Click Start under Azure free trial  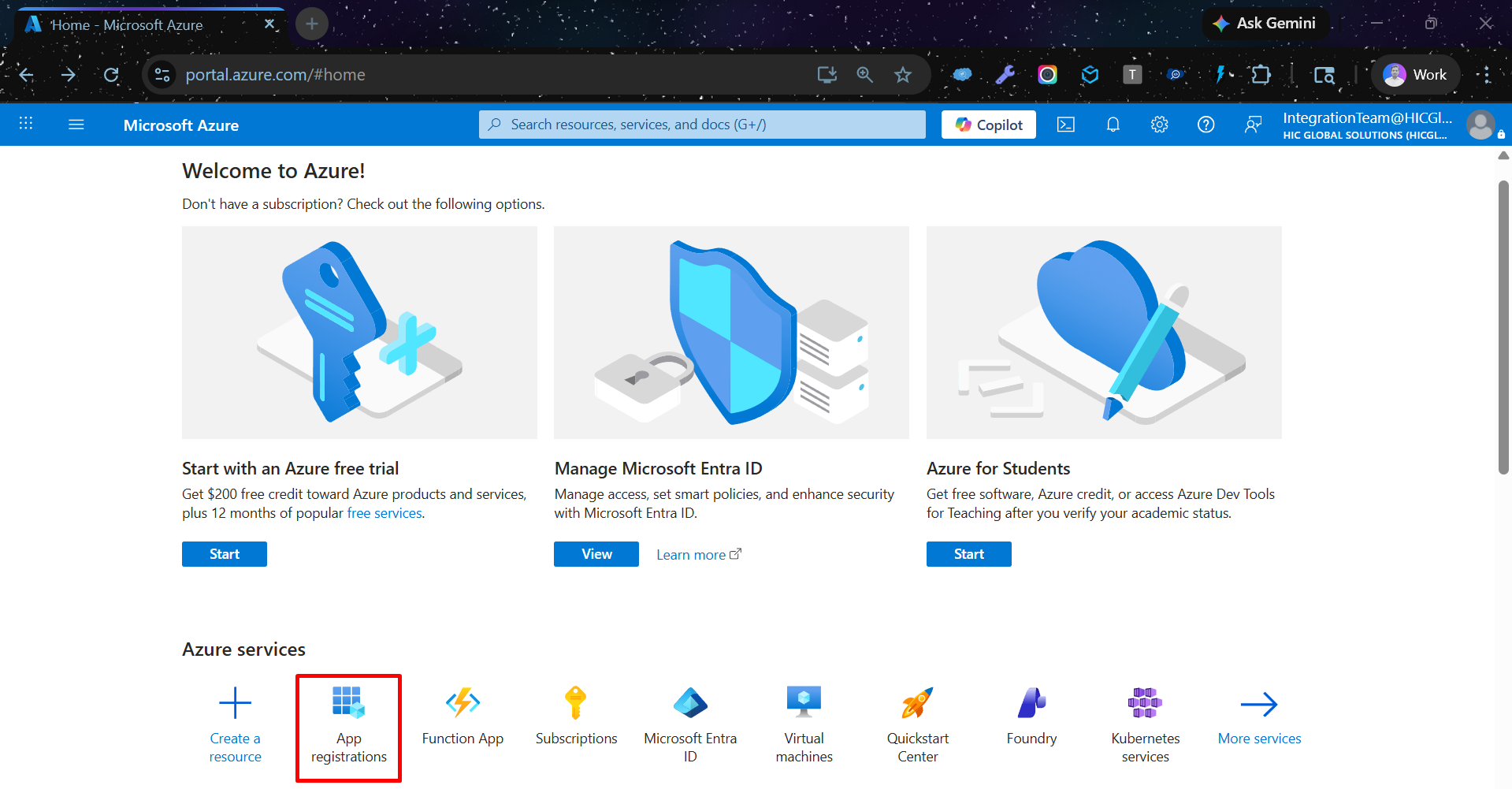[225, 554]
